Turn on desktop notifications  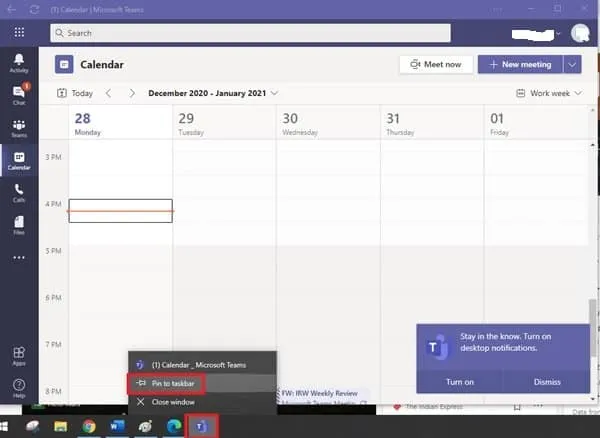pyautogui.click(x=459, y=382)
